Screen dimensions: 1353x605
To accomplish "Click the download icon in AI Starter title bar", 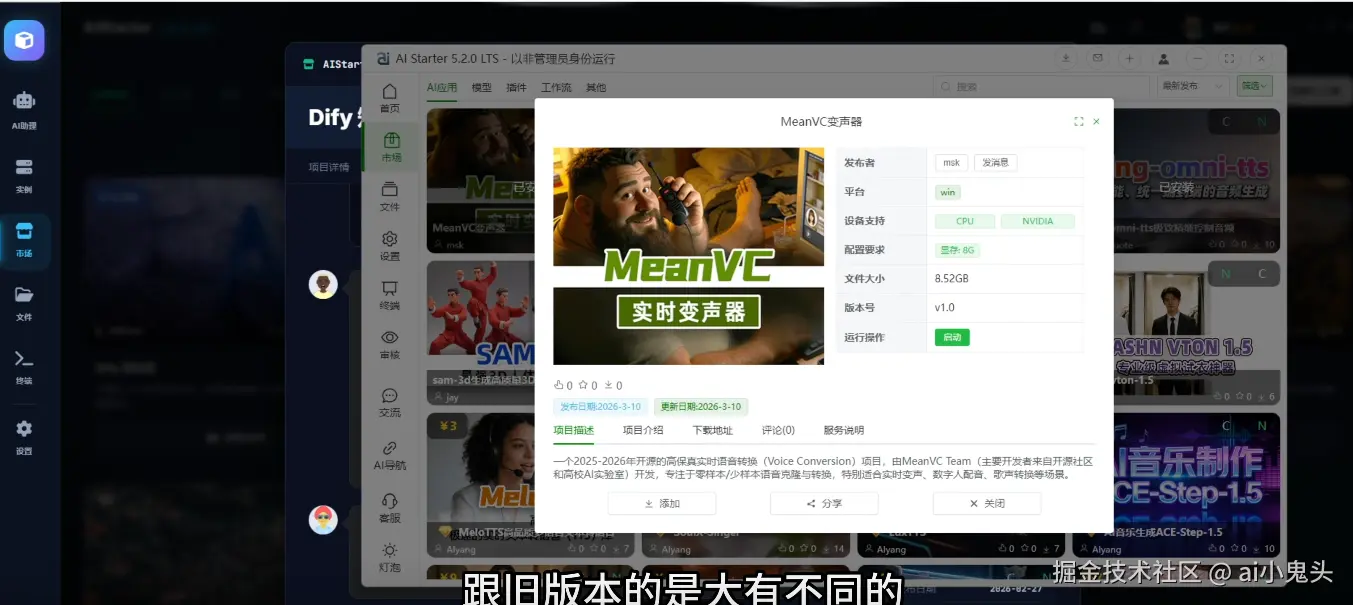I will 1066,59.
